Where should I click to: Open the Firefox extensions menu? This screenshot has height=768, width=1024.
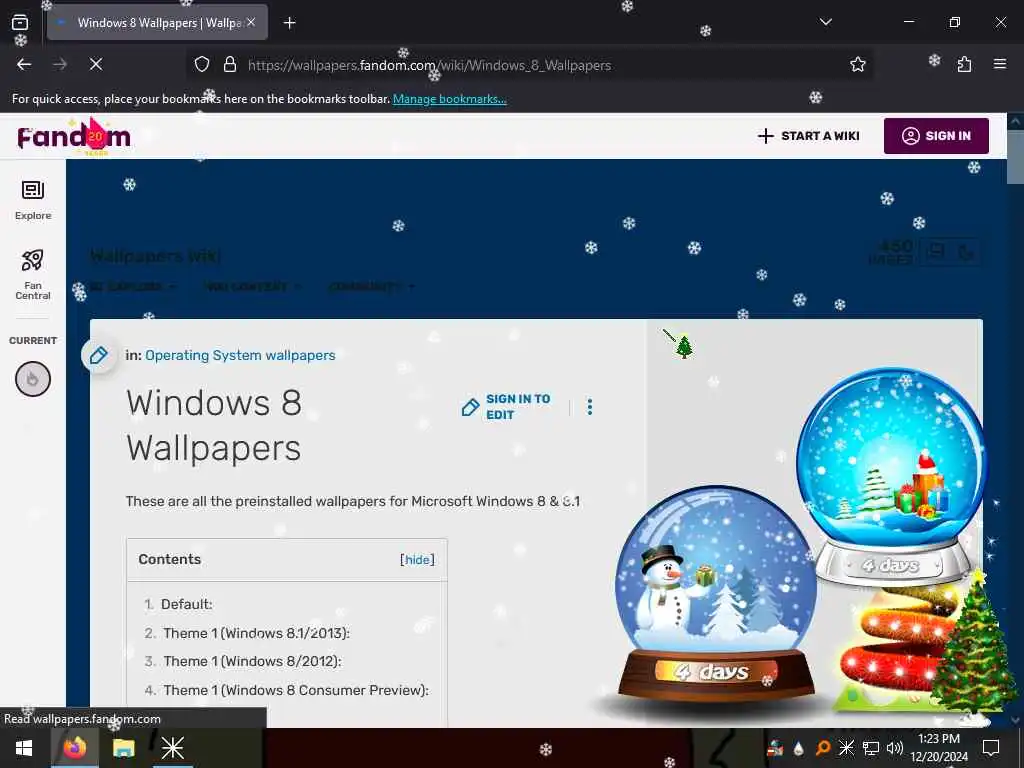[964, 64]
